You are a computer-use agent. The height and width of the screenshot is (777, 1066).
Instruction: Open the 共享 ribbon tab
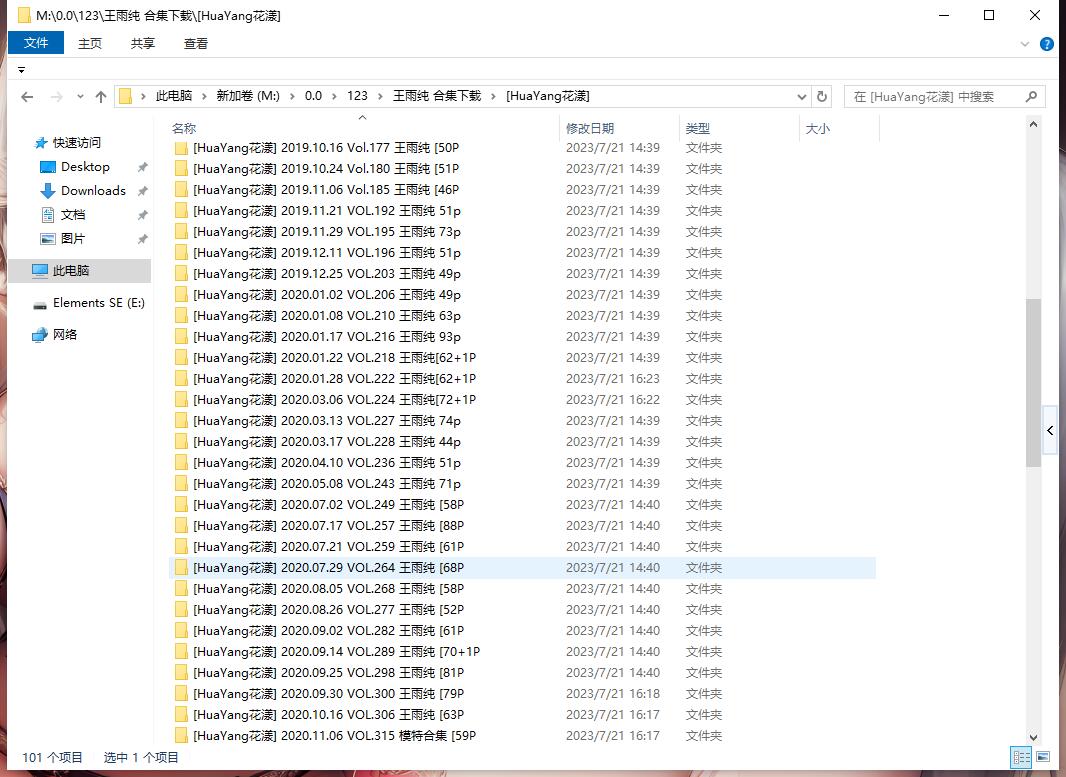tap(143, 44)
